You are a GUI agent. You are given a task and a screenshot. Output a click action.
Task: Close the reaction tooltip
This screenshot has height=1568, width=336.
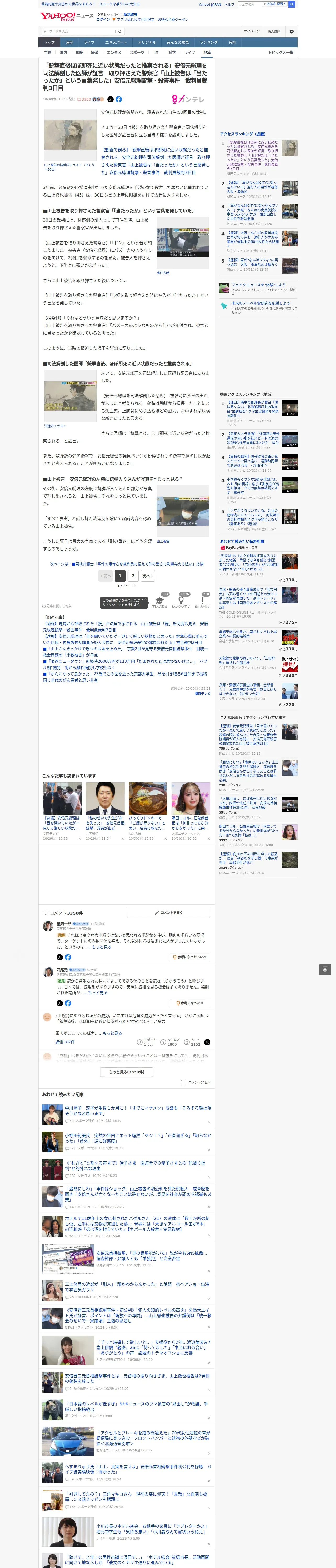tap(145, 599)
